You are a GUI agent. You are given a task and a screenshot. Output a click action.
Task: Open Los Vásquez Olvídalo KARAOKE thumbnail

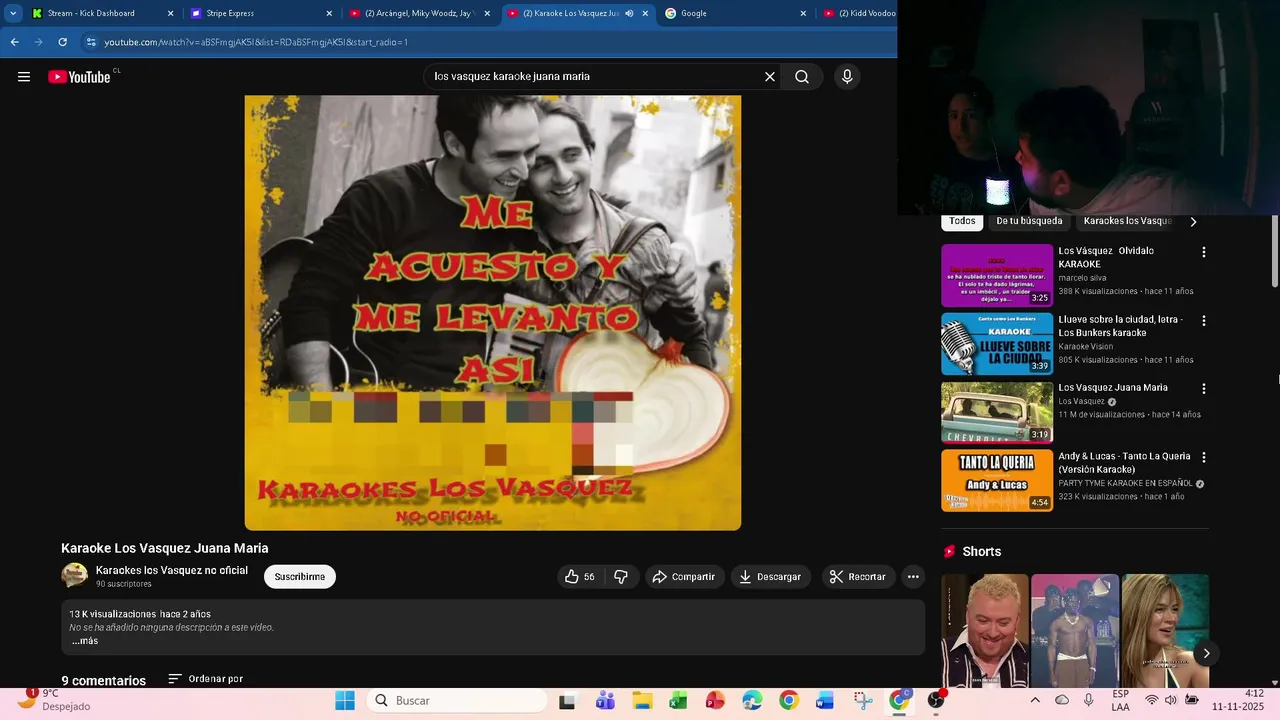click(997, 275)
